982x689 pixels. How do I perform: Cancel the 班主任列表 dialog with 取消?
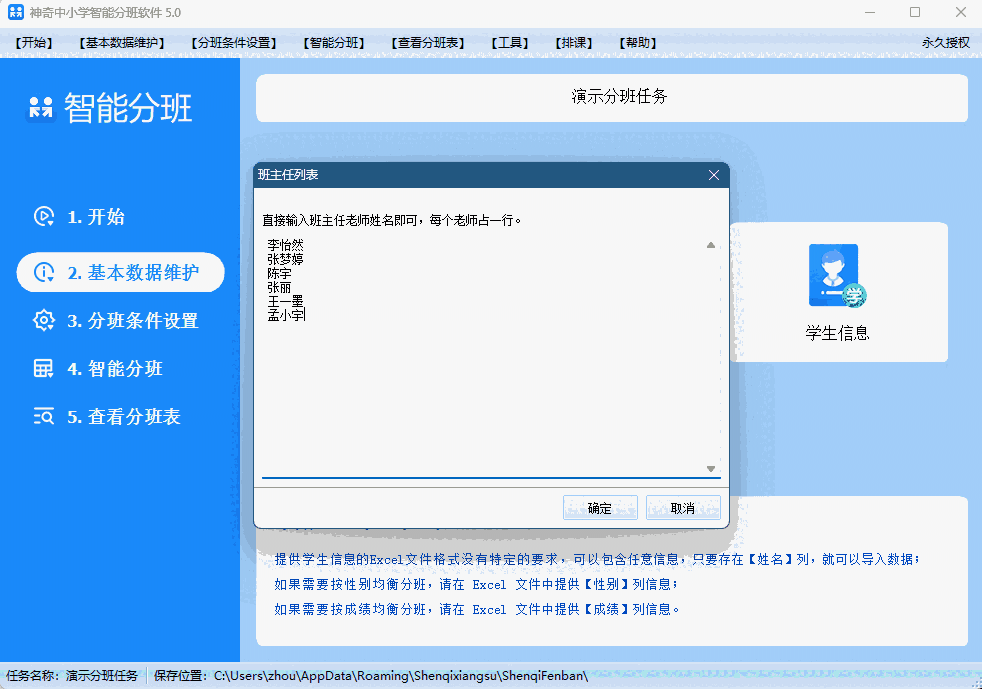click(x=683, y=507)
